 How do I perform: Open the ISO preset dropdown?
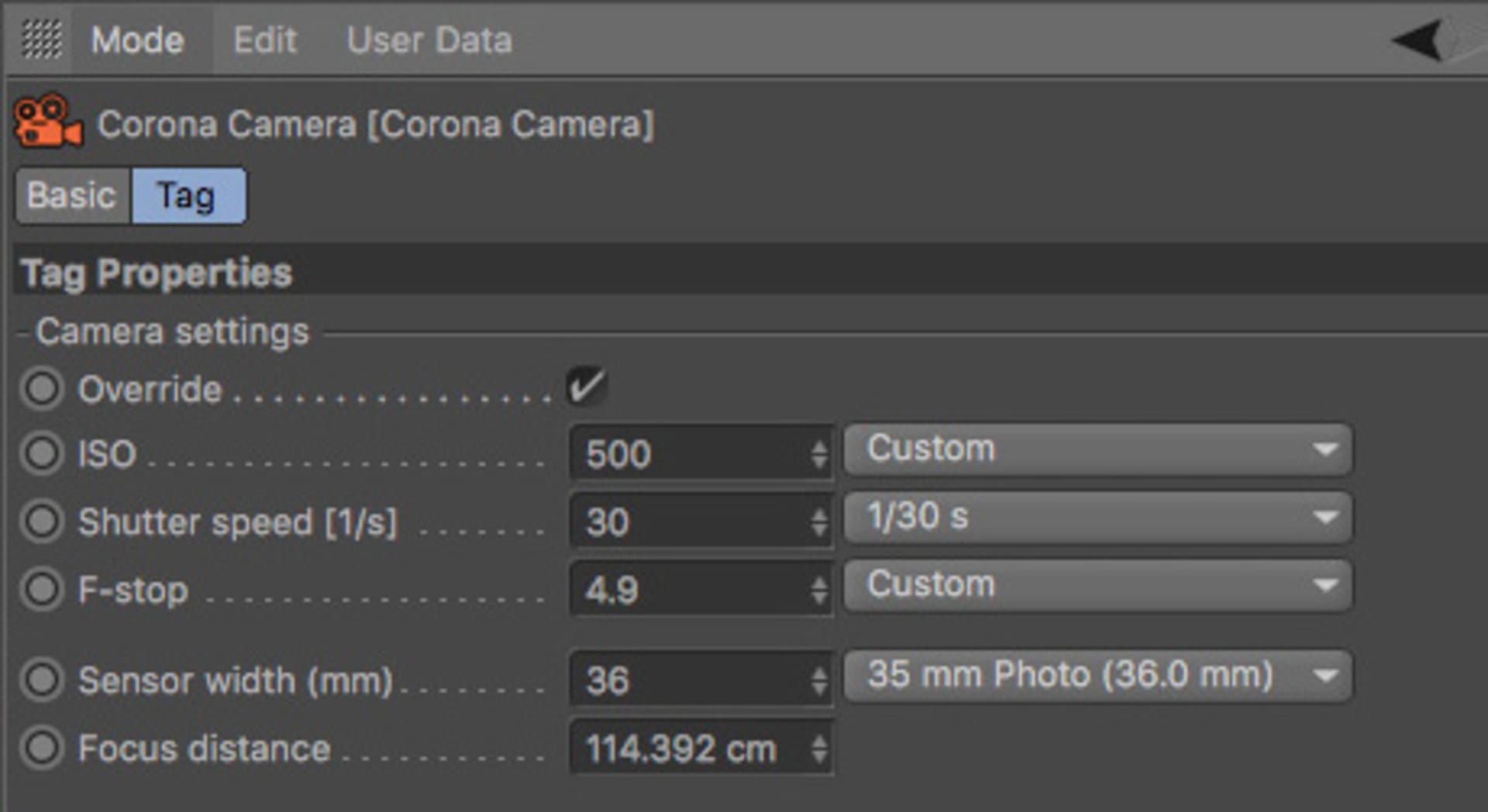coord(1098,449)
